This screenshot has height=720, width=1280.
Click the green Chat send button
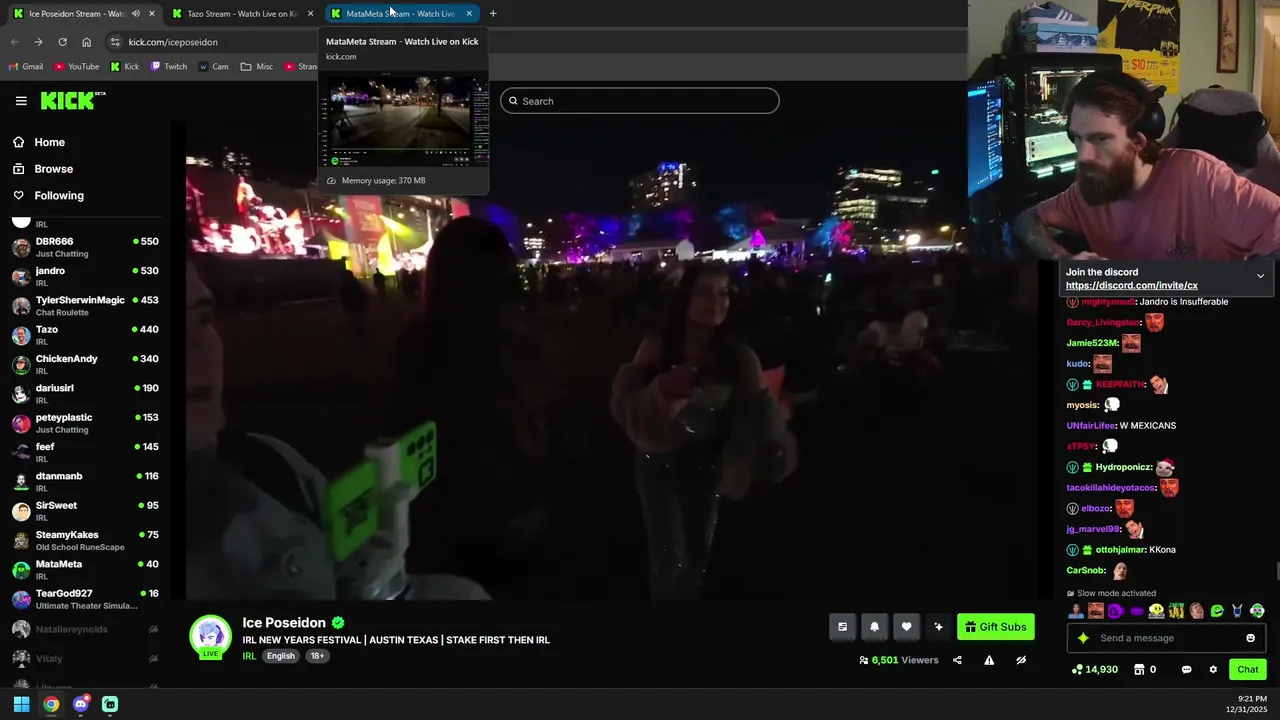tap(1248, 670)
